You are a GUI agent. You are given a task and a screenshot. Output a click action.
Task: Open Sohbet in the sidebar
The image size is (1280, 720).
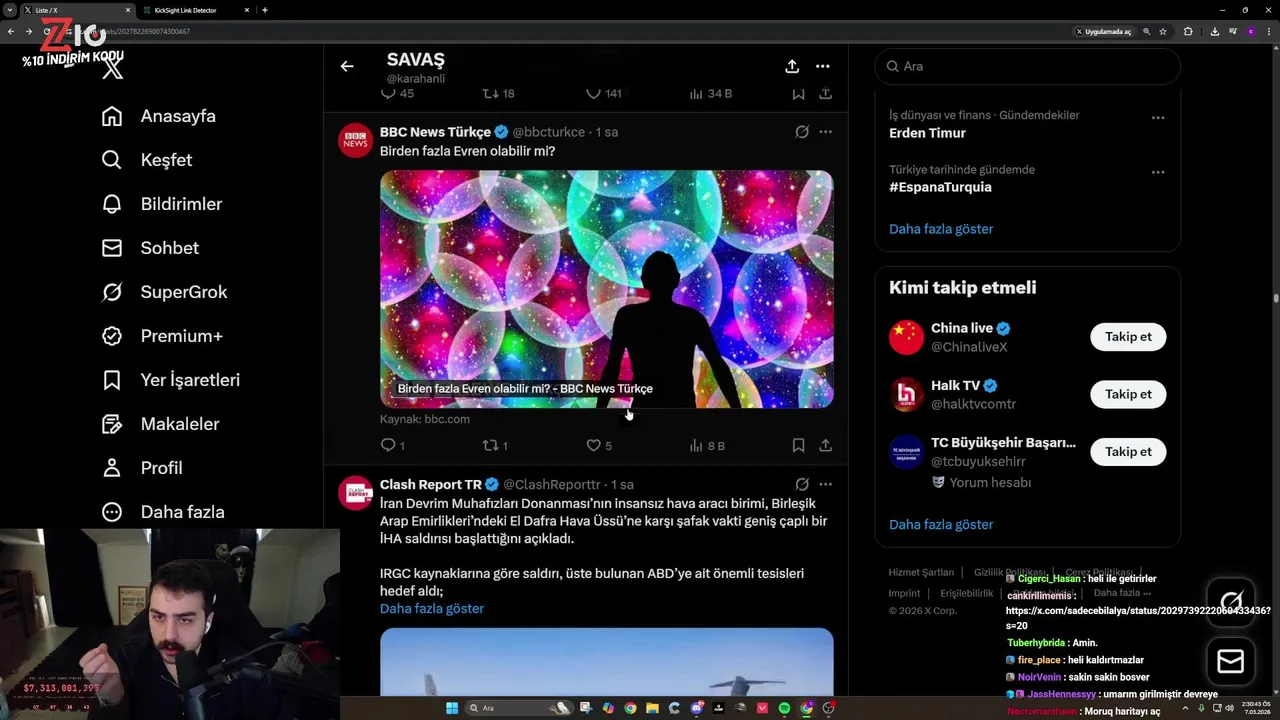click(150, 248)
